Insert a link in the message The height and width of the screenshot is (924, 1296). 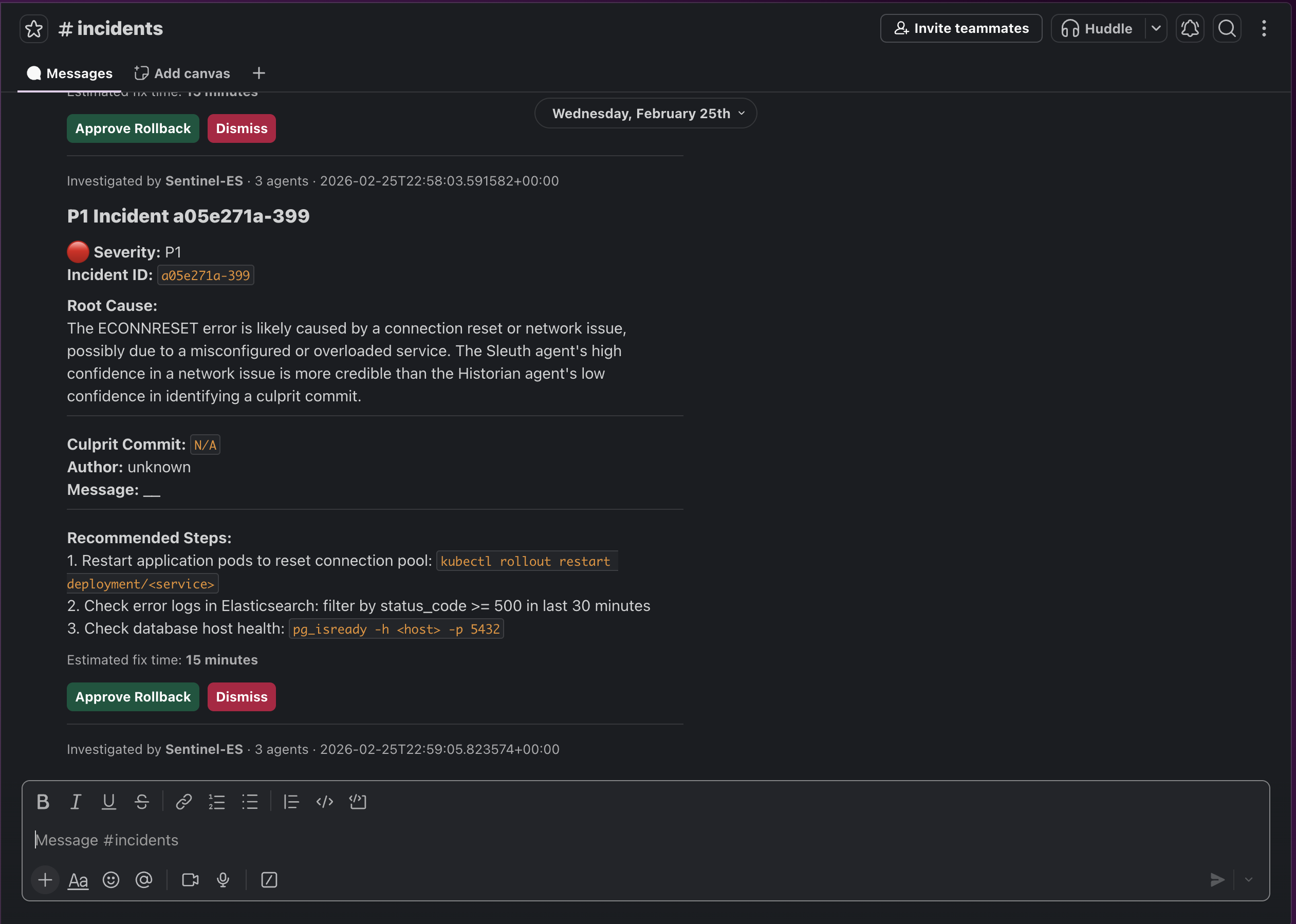pyautogui.click(x=184, y=802)
